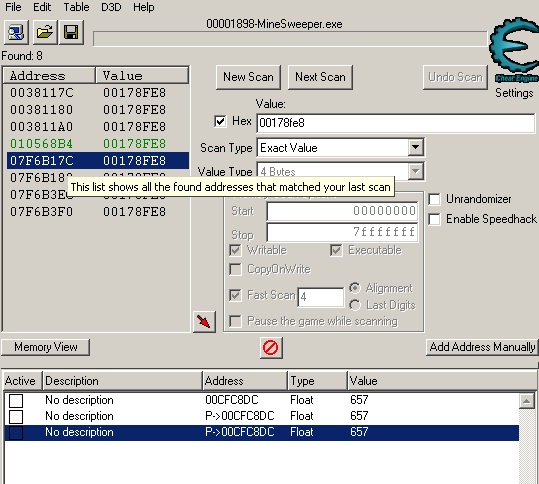Viewport: 539px width, 484px height.
Task: Click the Active column header
Action: coord(22,381)
